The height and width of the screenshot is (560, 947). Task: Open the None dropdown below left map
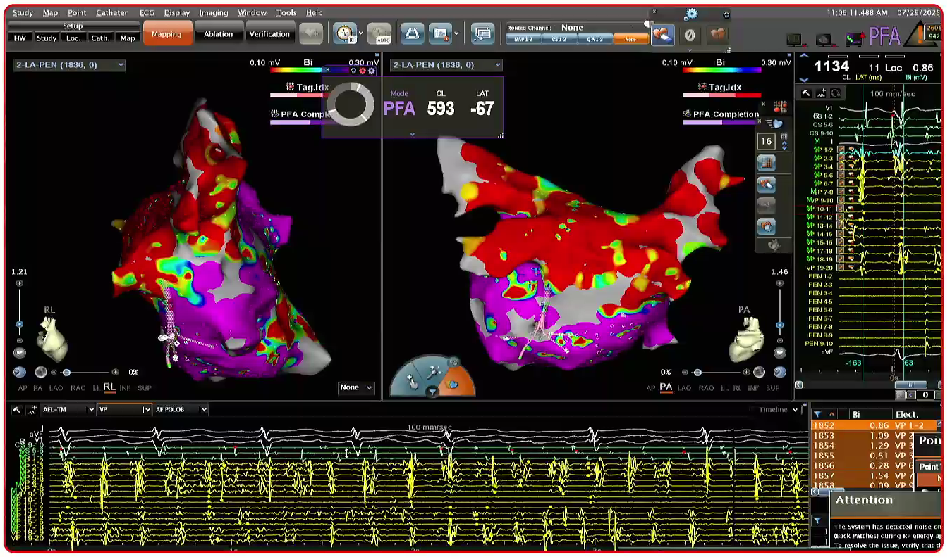(355, 388)
